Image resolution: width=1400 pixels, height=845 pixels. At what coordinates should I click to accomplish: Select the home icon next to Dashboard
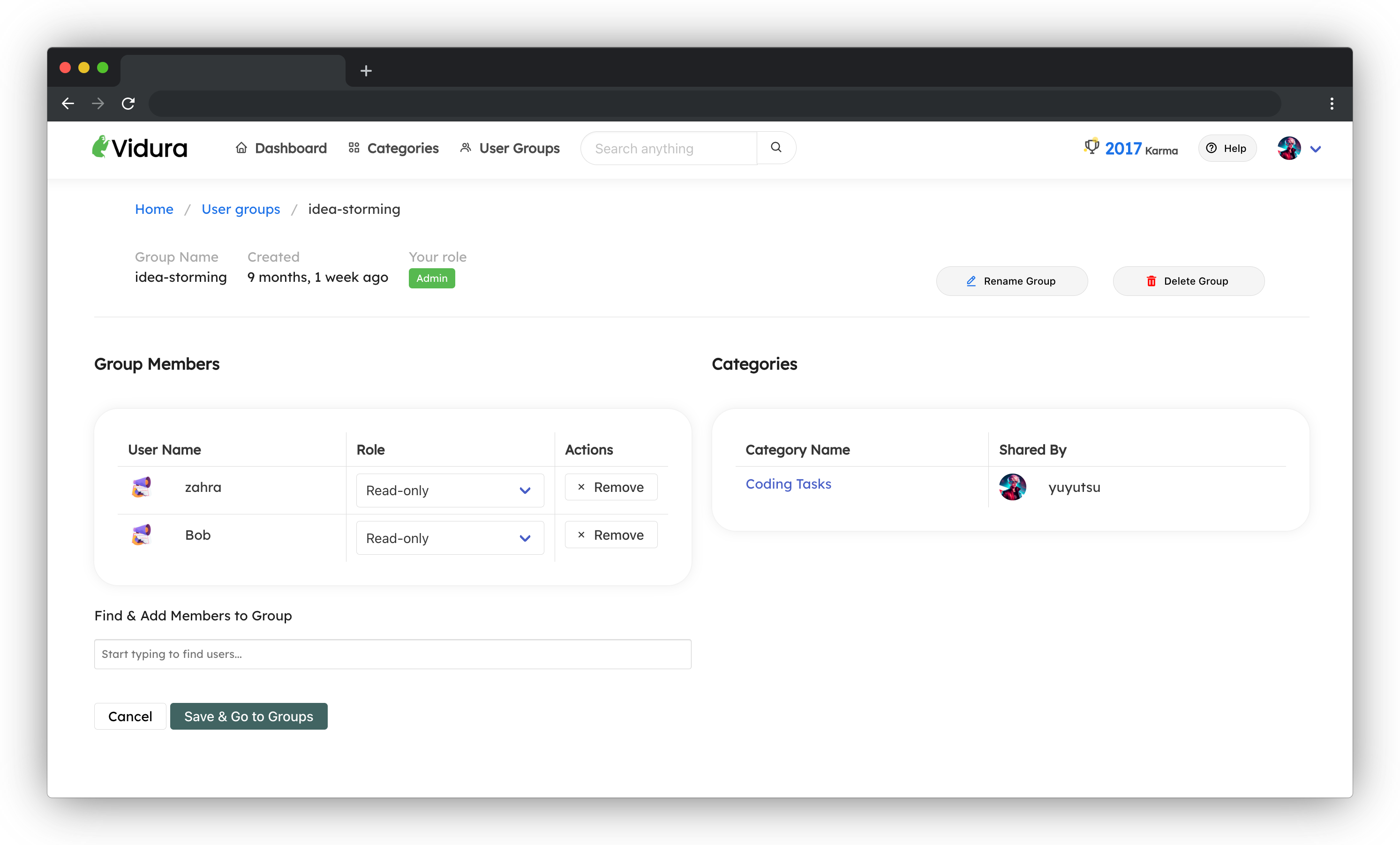pyautogui.click(x=241, y=147)
